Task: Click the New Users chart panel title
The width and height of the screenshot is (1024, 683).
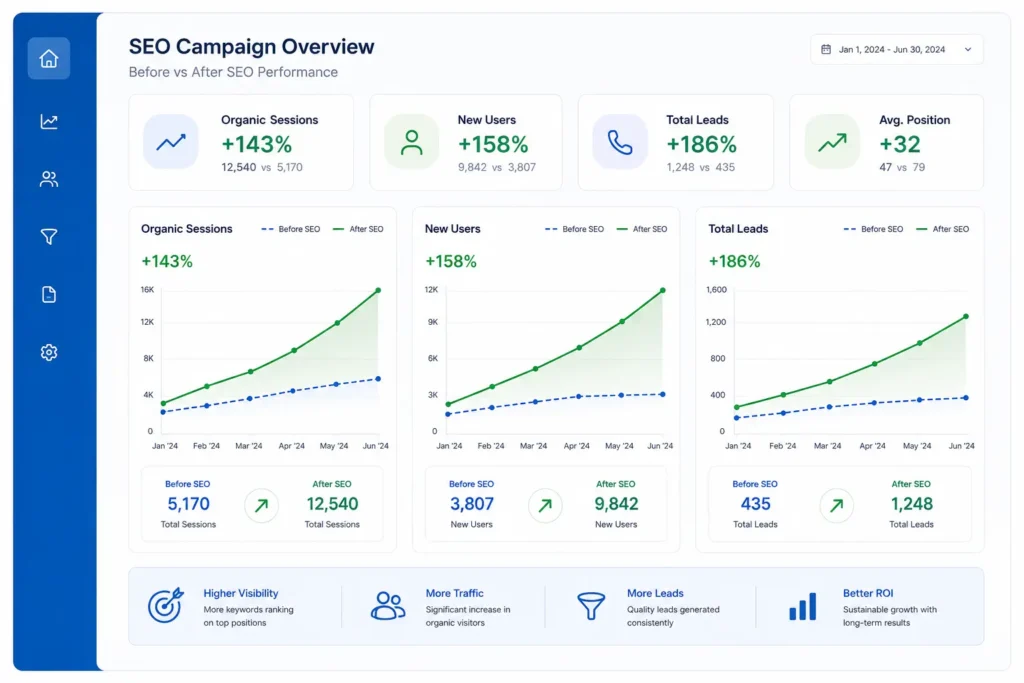Action: pyautogui.click(x=453, y=229)
